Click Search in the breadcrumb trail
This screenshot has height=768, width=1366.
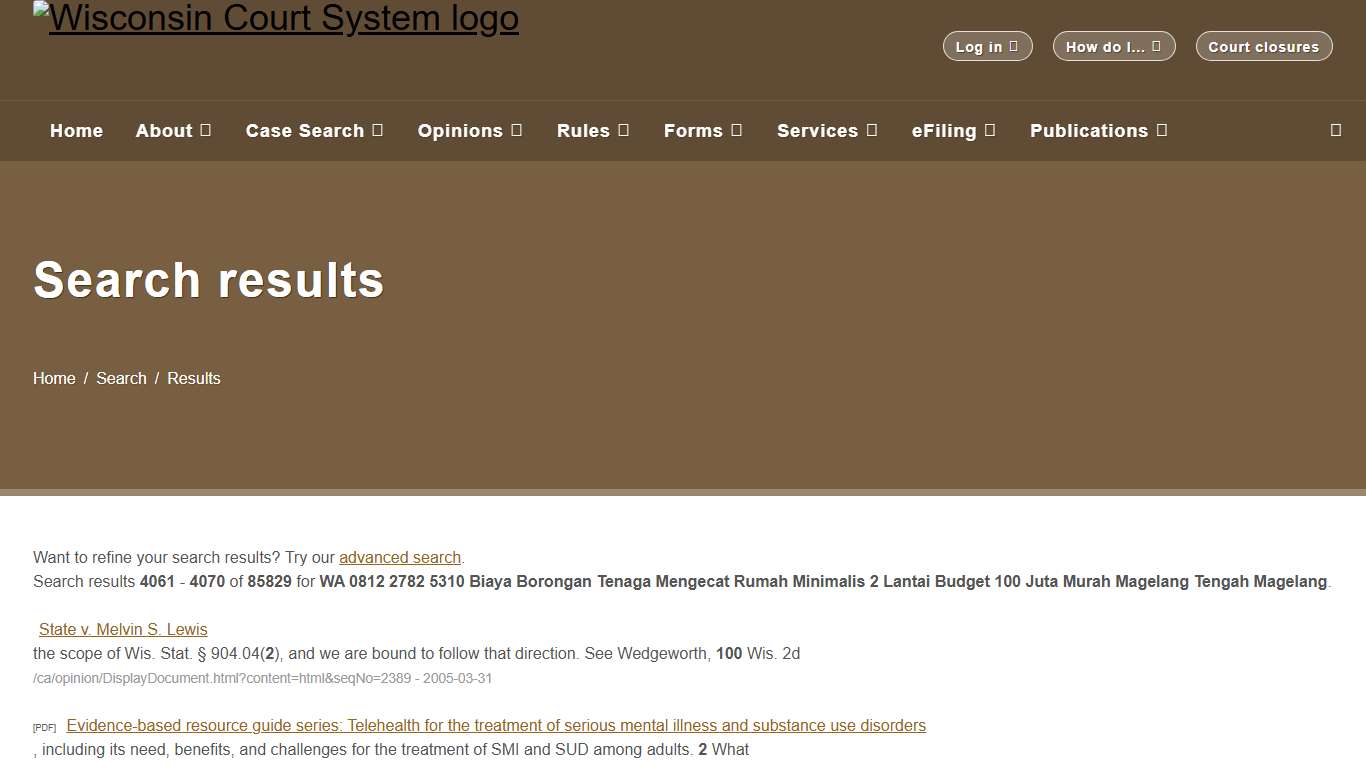coord(121,378)
